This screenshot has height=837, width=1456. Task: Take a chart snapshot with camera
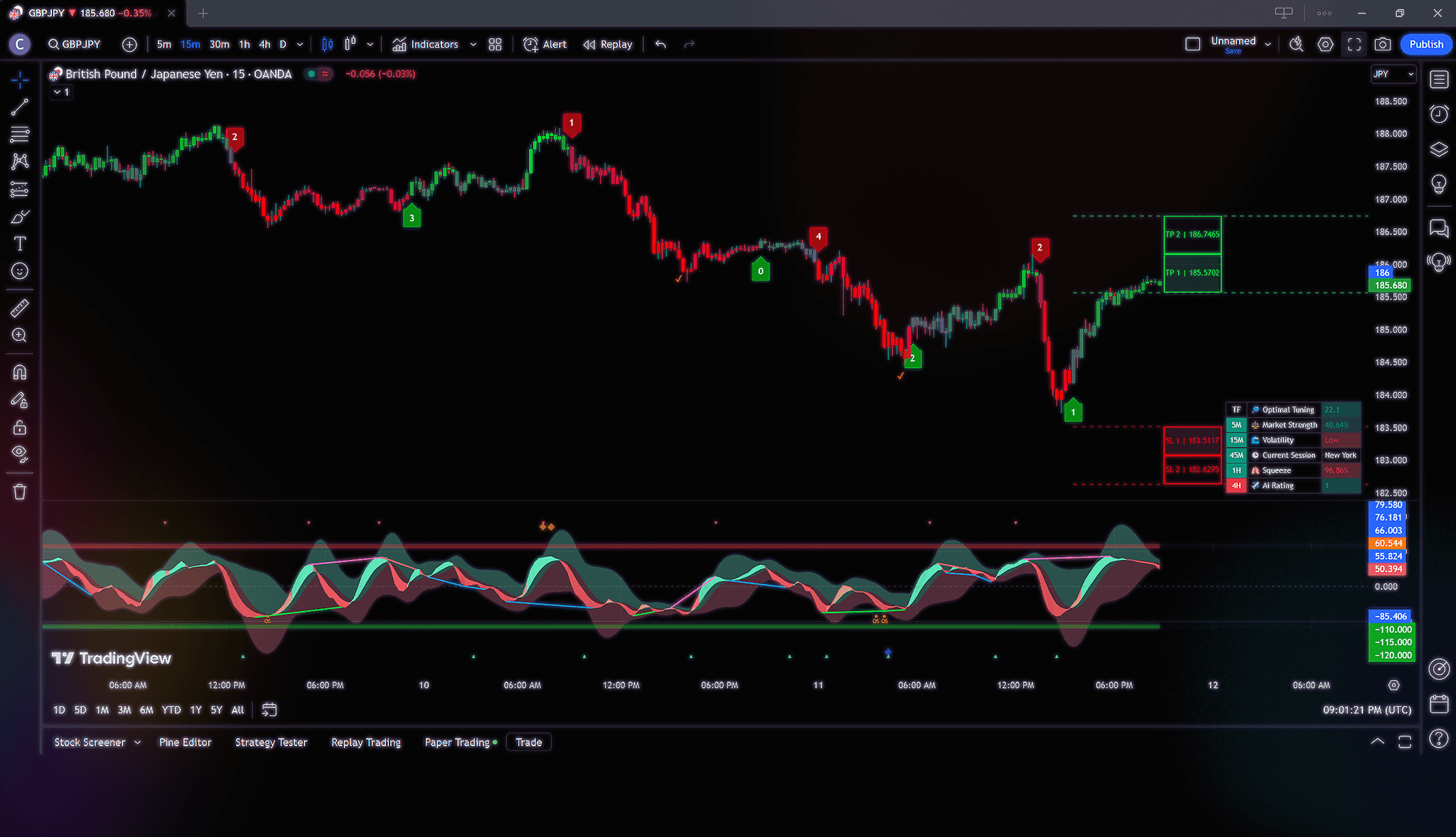point(1383,44)
